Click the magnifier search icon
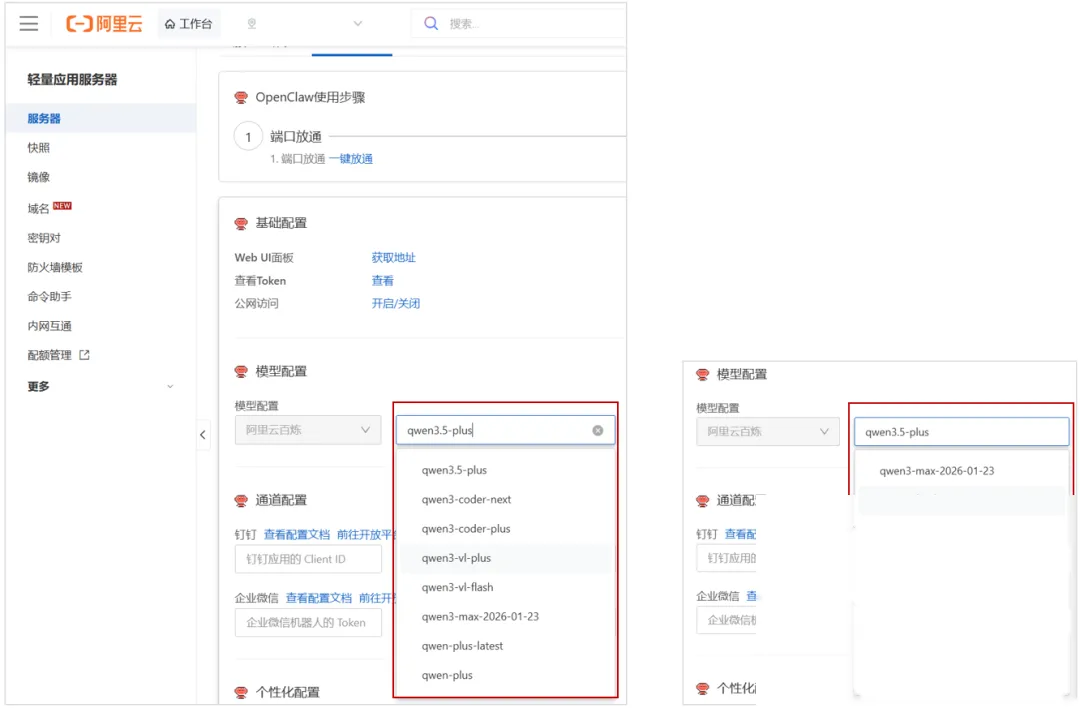 click(x=431, y=23)
